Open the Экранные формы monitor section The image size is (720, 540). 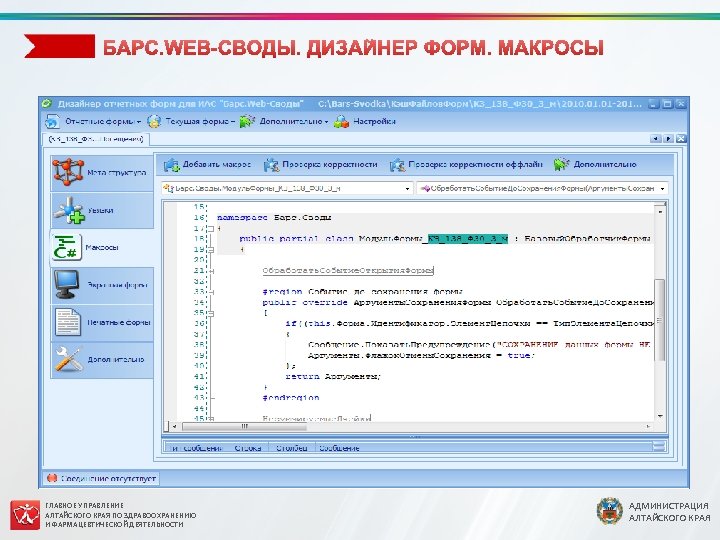tap(102, 285)
